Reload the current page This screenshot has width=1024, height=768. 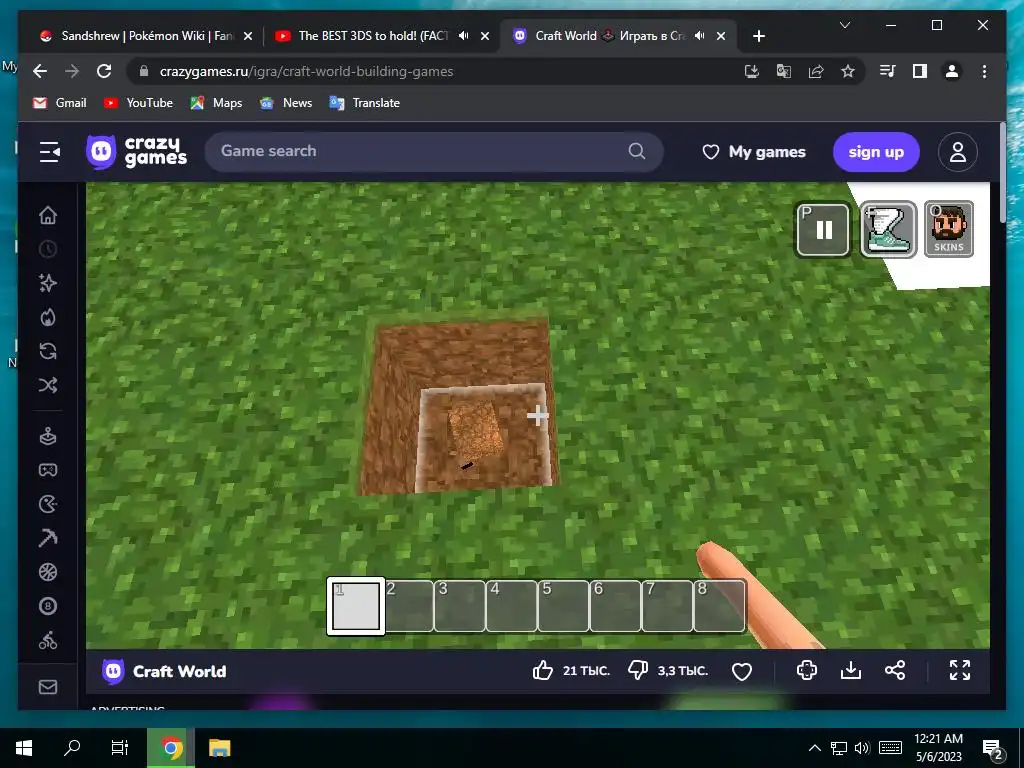tap(104, 71)
